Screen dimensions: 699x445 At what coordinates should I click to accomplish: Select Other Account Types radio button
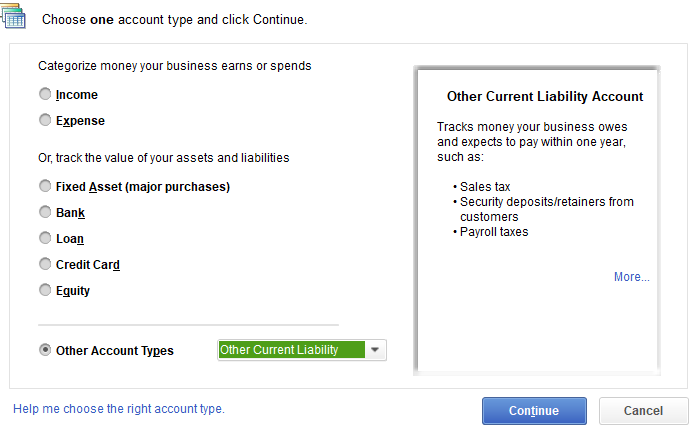coord(44,350)
